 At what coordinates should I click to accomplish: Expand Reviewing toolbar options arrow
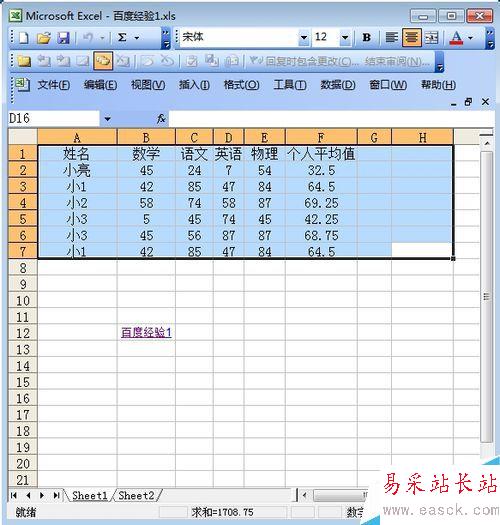(x=439, y=62)
